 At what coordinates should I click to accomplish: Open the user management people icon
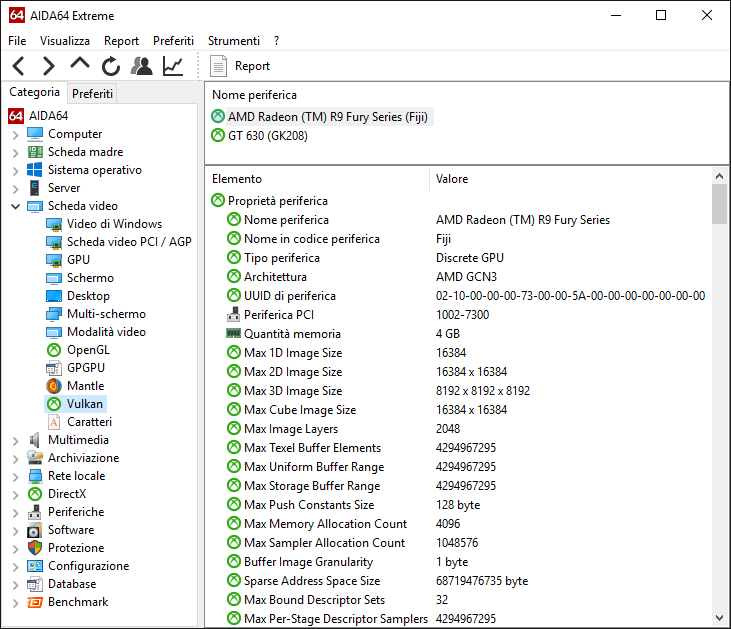pyautogui.click(x=141, y=66)
